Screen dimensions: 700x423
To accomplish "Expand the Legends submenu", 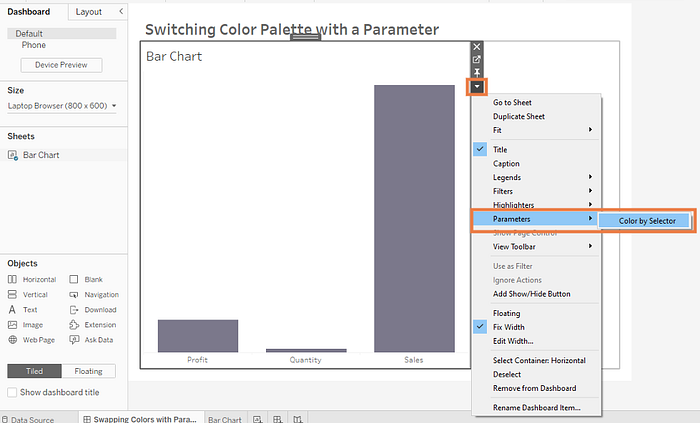I will [536, 178].
